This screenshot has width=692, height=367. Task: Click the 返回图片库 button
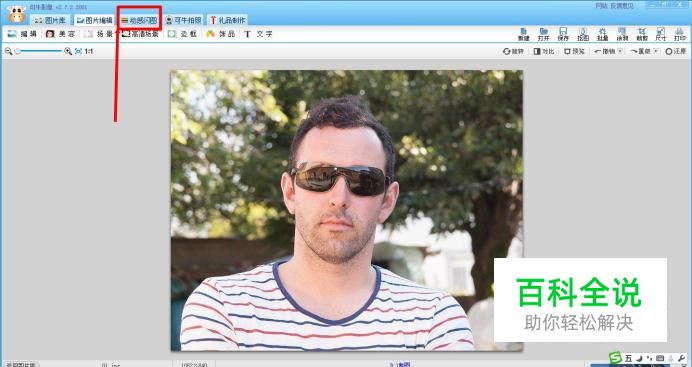pyautogui.click(x=21, y=365)
